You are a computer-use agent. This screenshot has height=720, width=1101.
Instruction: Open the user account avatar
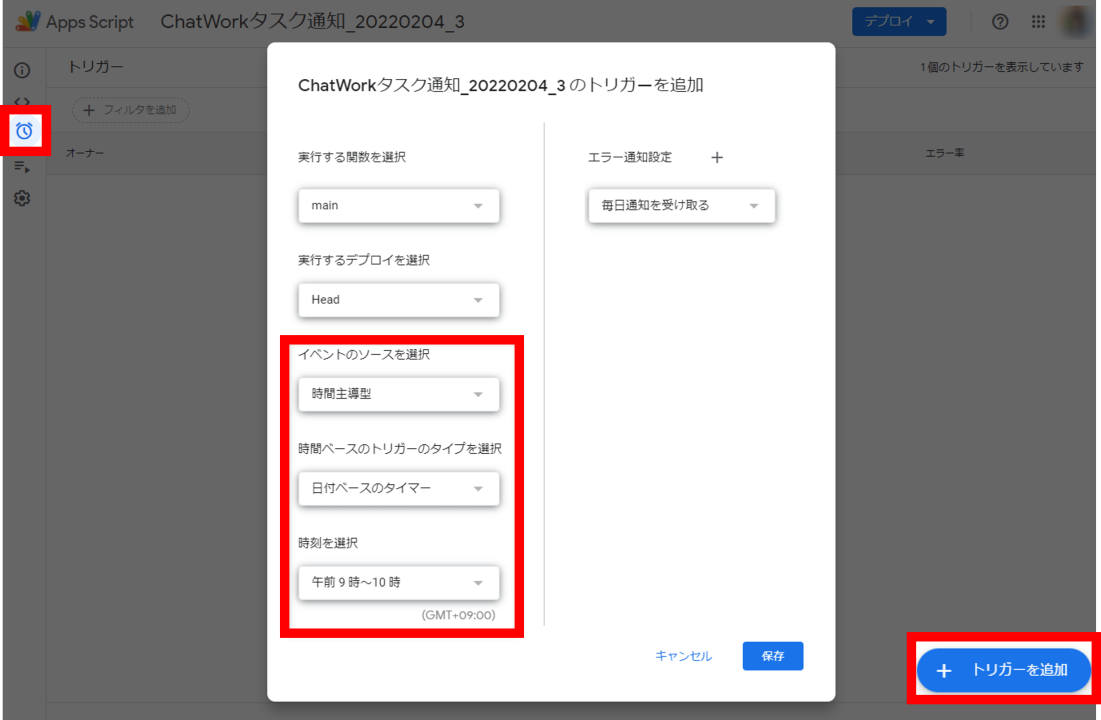click(1074, 22)
